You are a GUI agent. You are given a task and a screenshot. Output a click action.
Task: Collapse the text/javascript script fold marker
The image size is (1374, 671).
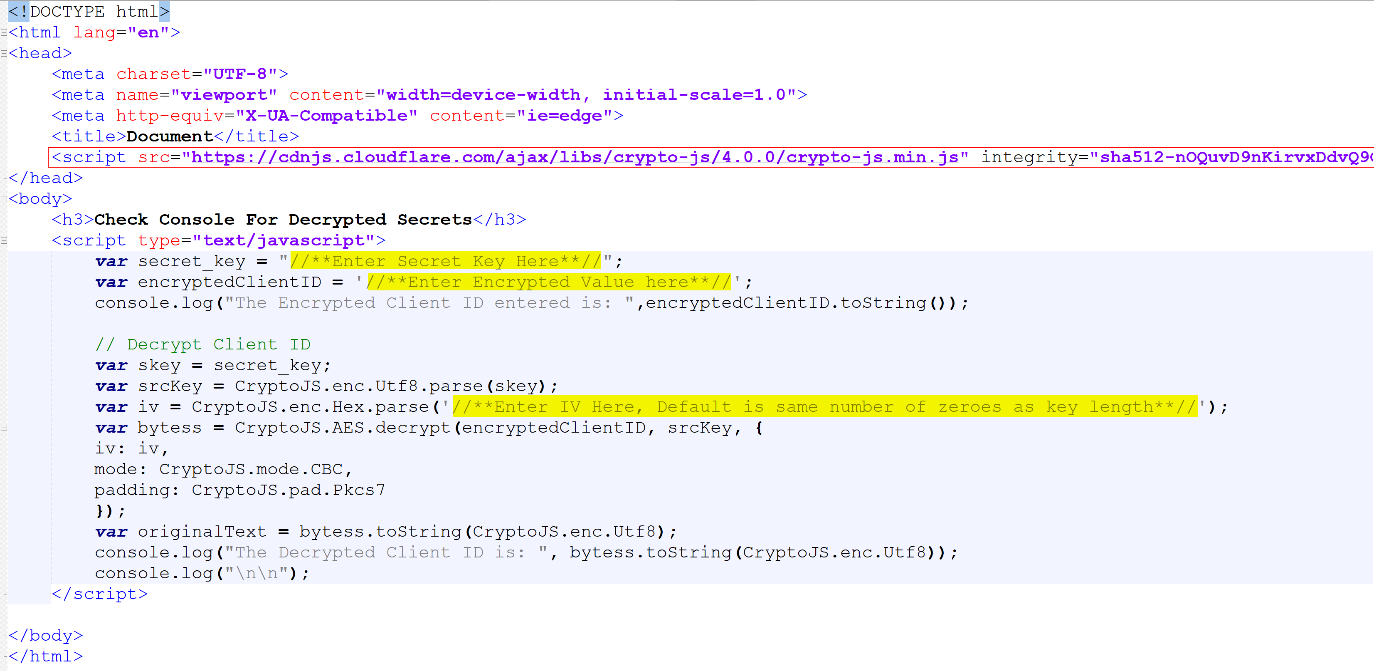(4, 241)
